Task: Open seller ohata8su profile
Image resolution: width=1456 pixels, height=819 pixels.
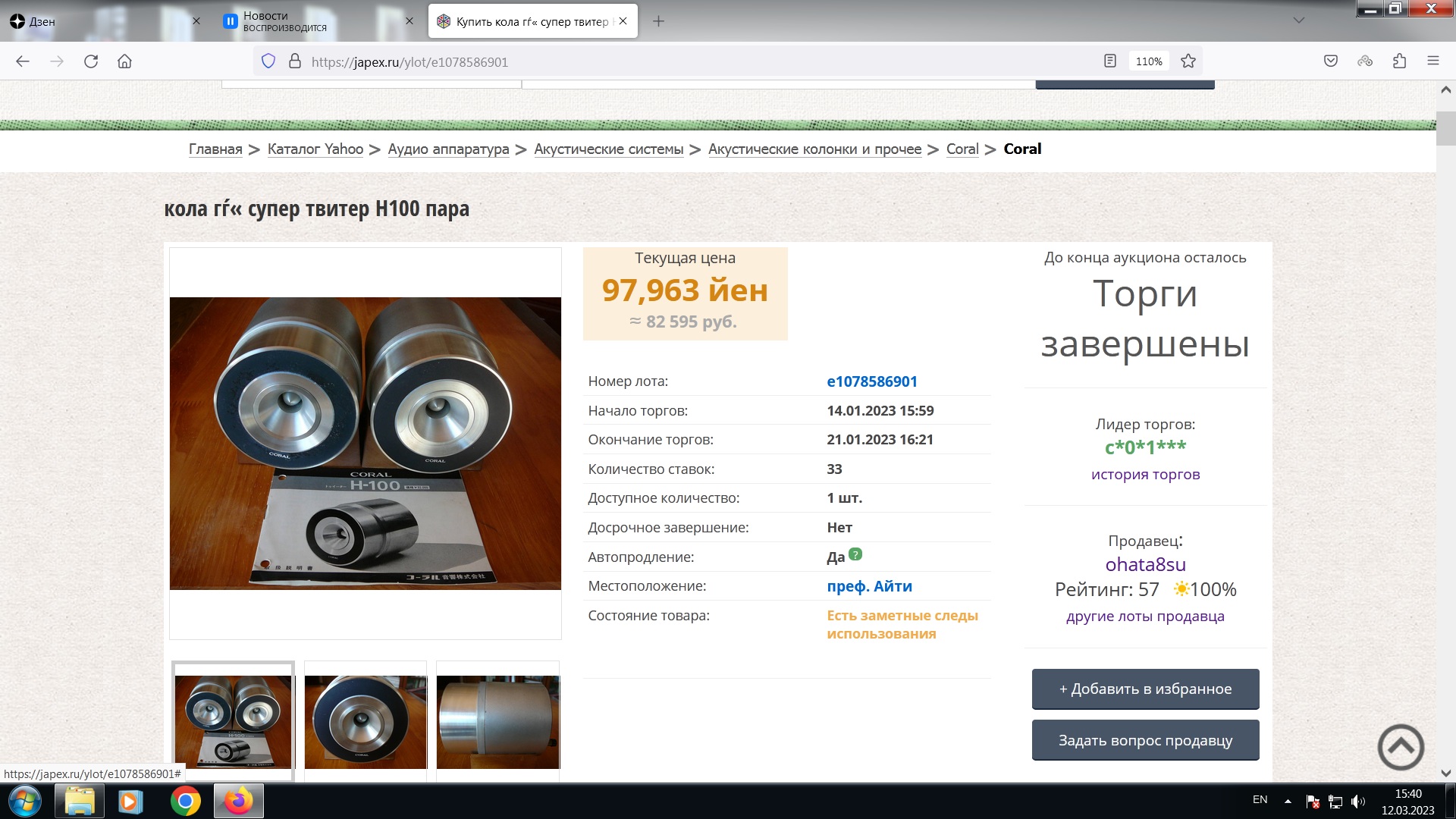Action: (1145, 565)
